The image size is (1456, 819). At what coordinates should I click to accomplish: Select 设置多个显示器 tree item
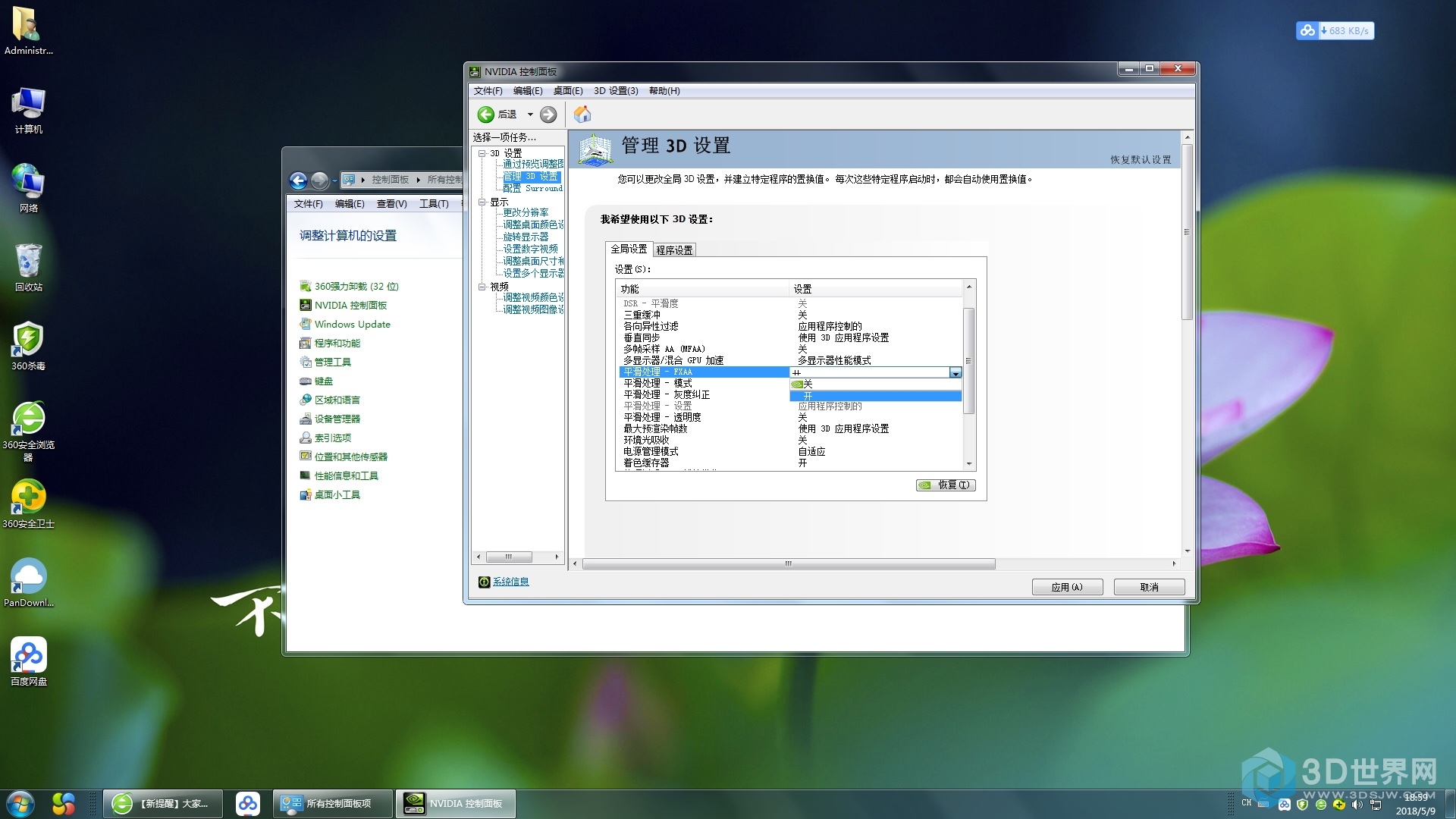click(x=533, y=273)
